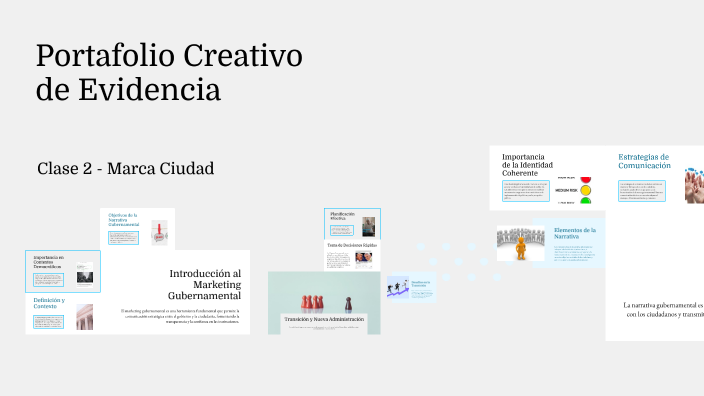Click the 'Introducción al Marketing Gubernamental' heading
This screenshot has height=396, width=704.
click(204, 285)
